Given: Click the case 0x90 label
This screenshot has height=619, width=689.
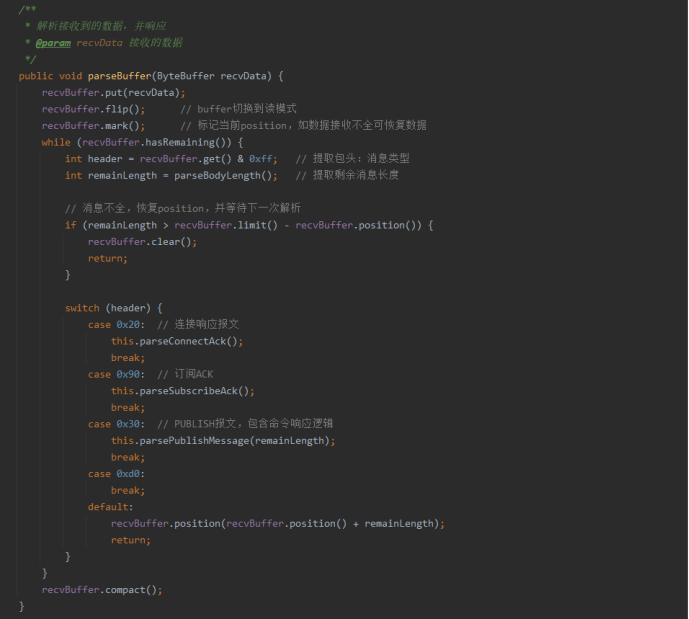Looking at the screenshot, I should point(116,374).
